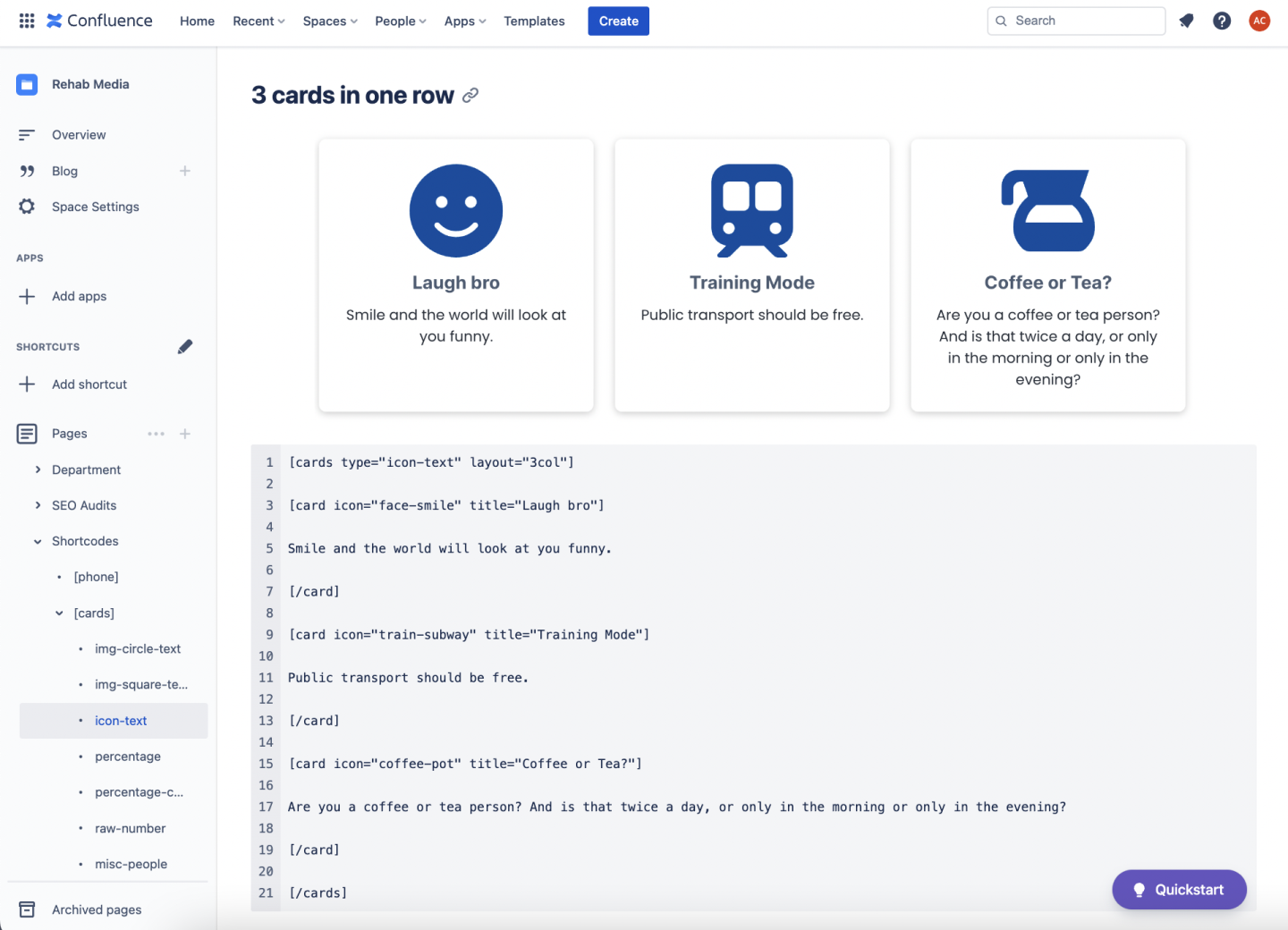Image resolution: width=1288 pixels, height=930 pixels.
Task: Open the Recent dropdown menu
Action: [258, 21]
